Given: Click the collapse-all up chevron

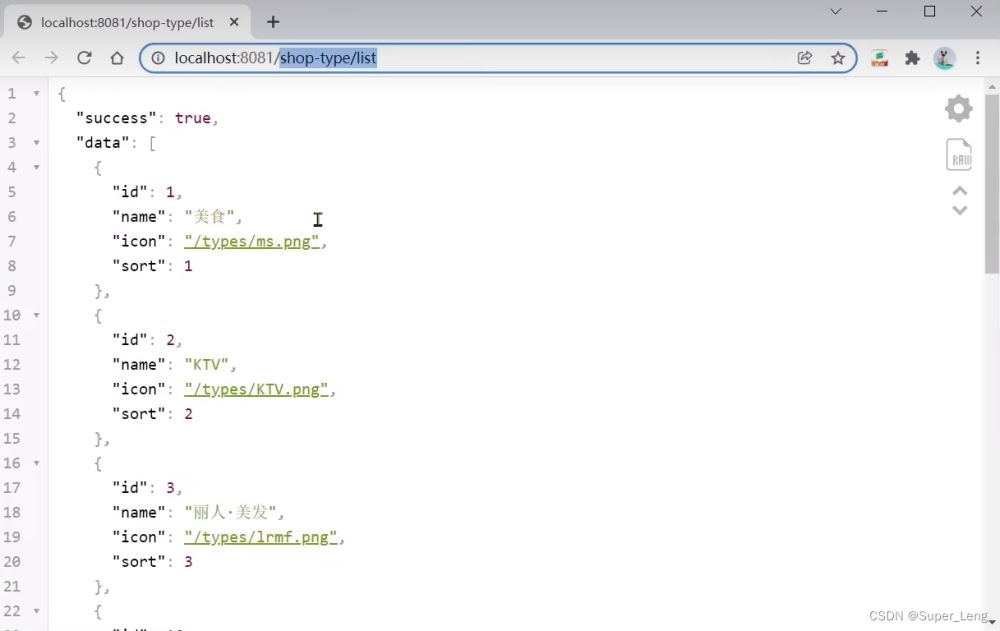Looking at the screenshot, I should point(959,191).
